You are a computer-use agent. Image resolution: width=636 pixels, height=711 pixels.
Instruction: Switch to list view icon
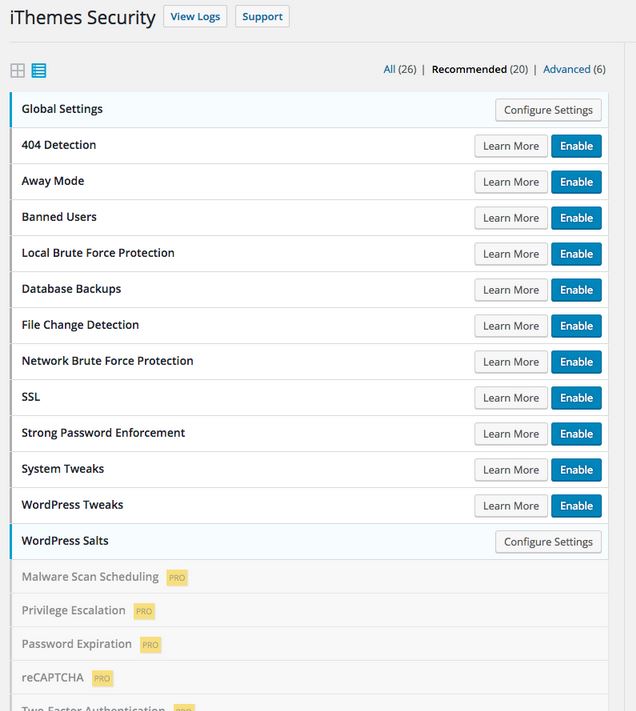coord(39,70)
